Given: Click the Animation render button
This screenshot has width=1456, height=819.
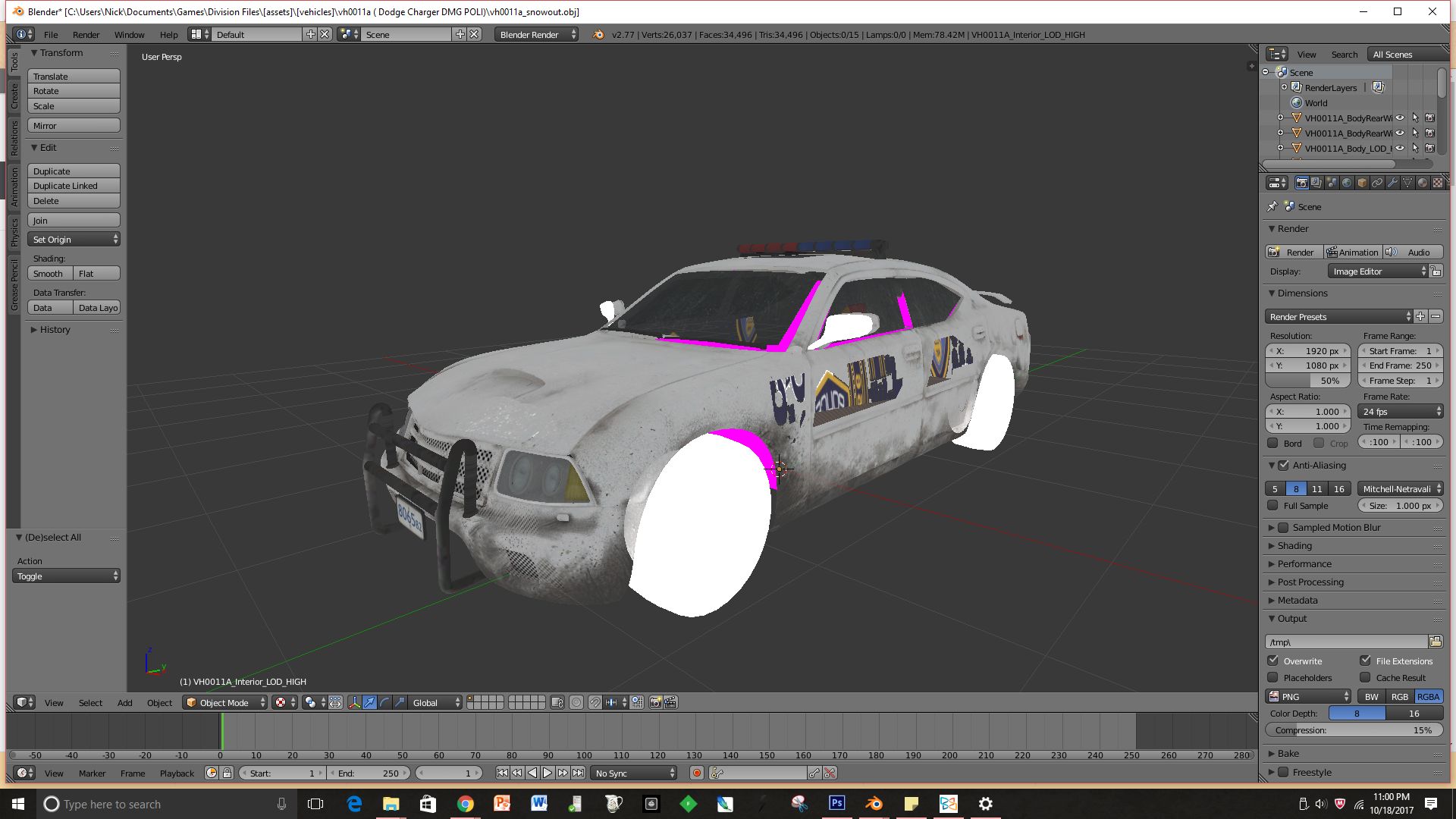Looking at the screenshot, I should pos(1352,252).
